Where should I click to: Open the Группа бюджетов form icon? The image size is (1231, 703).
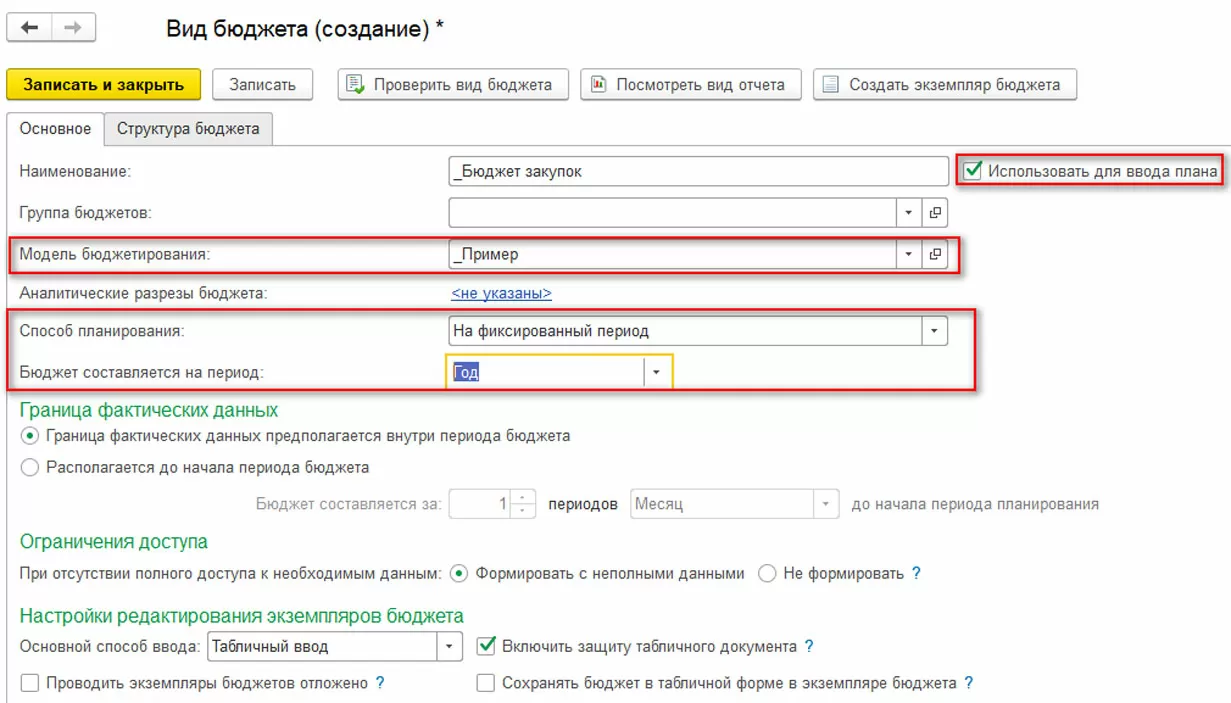pyautogui.click(x=935, y=212)
